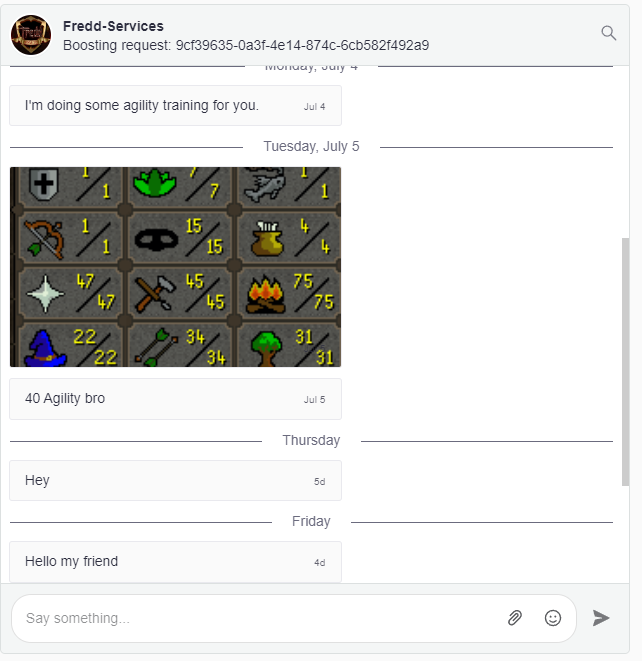Click the Firemaking campfire skill icon

tap(266, 294)
